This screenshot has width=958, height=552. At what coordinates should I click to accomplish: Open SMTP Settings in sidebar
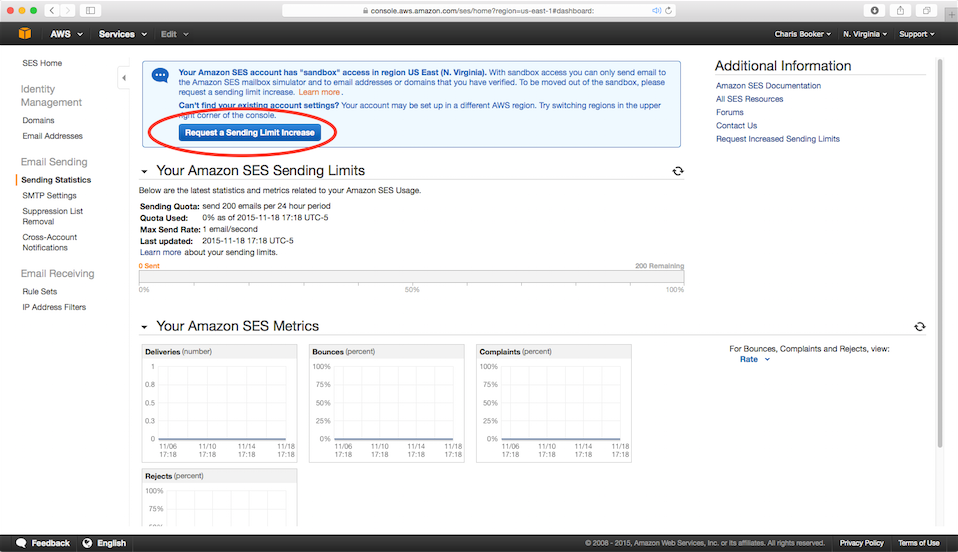point(49,196)
